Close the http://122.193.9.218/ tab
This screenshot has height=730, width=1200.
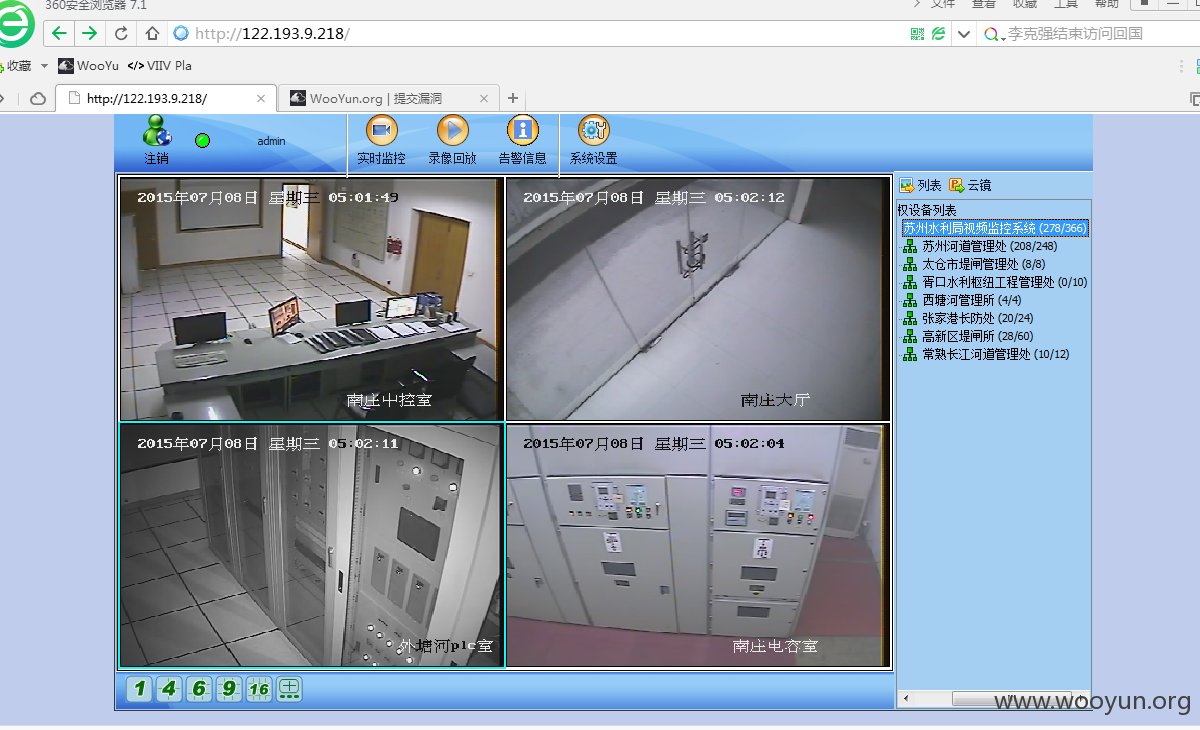(261, 98)
